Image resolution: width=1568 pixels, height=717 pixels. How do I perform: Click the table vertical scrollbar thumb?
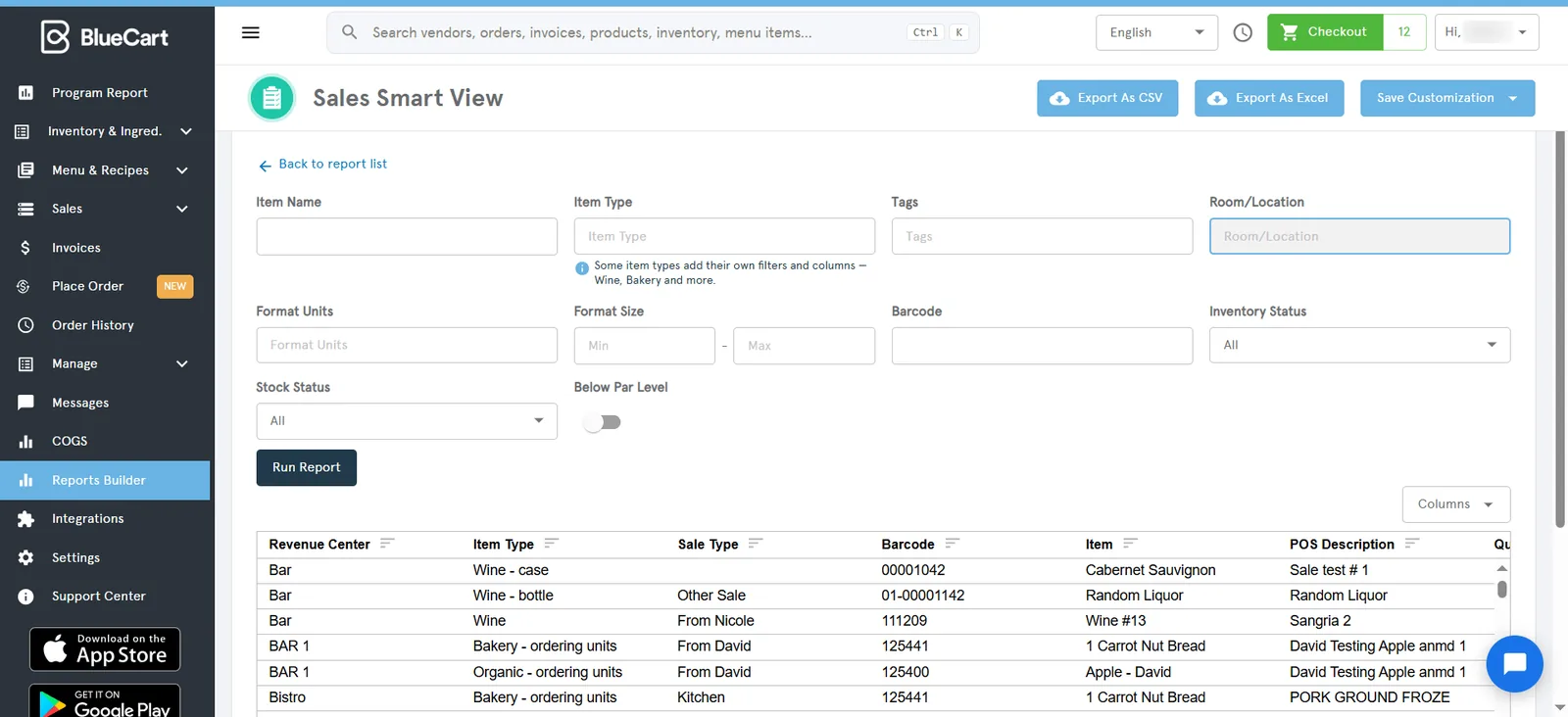point(1502,590)
